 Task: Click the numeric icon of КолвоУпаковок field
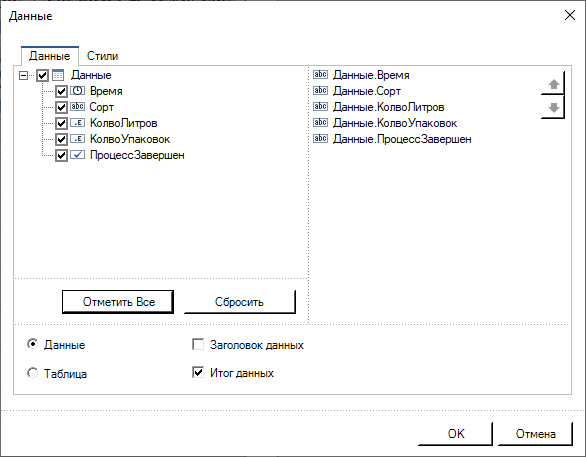77,139
